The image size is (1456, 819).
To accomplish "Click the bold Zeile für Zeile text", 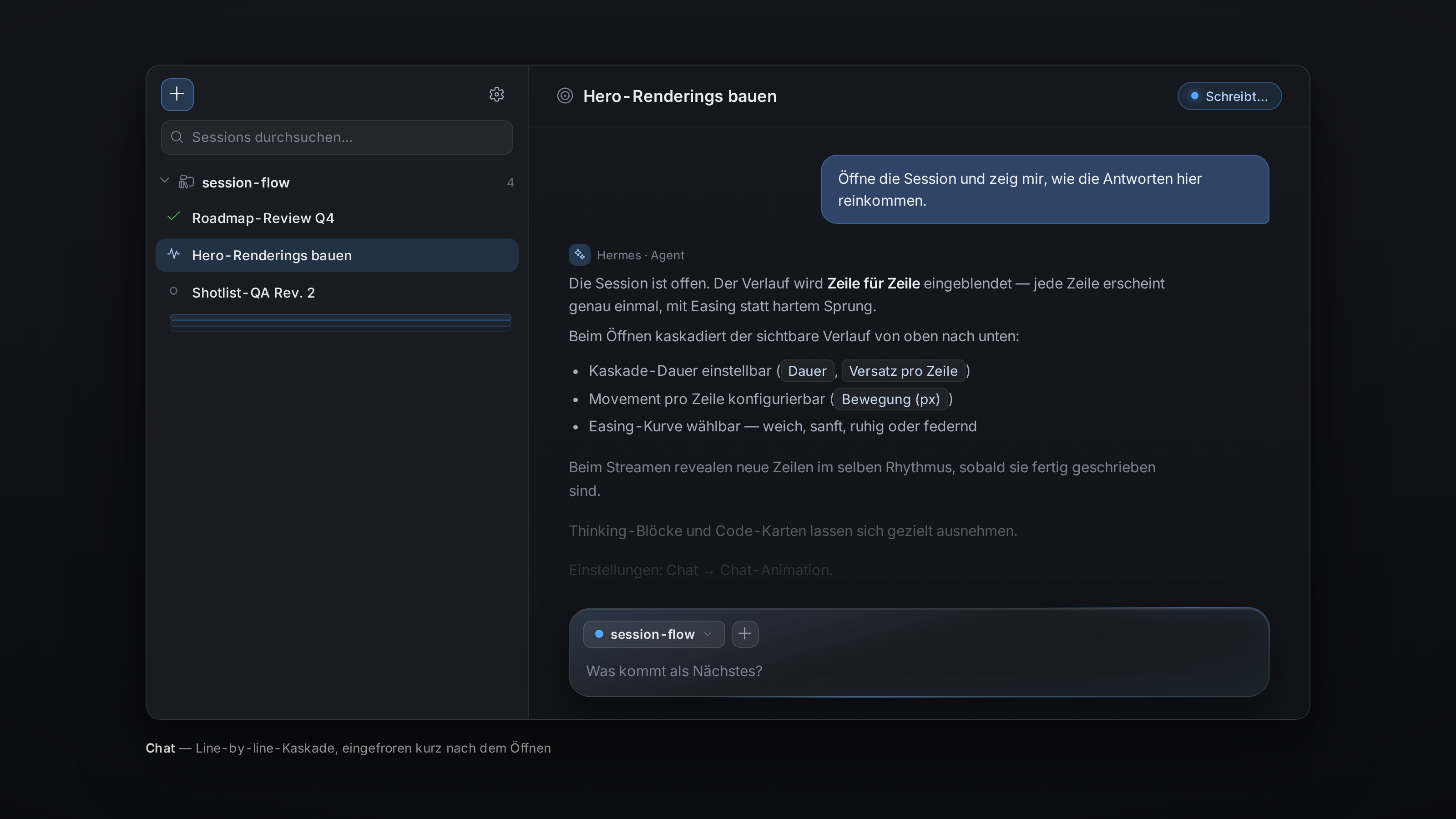I will (873, 283).
